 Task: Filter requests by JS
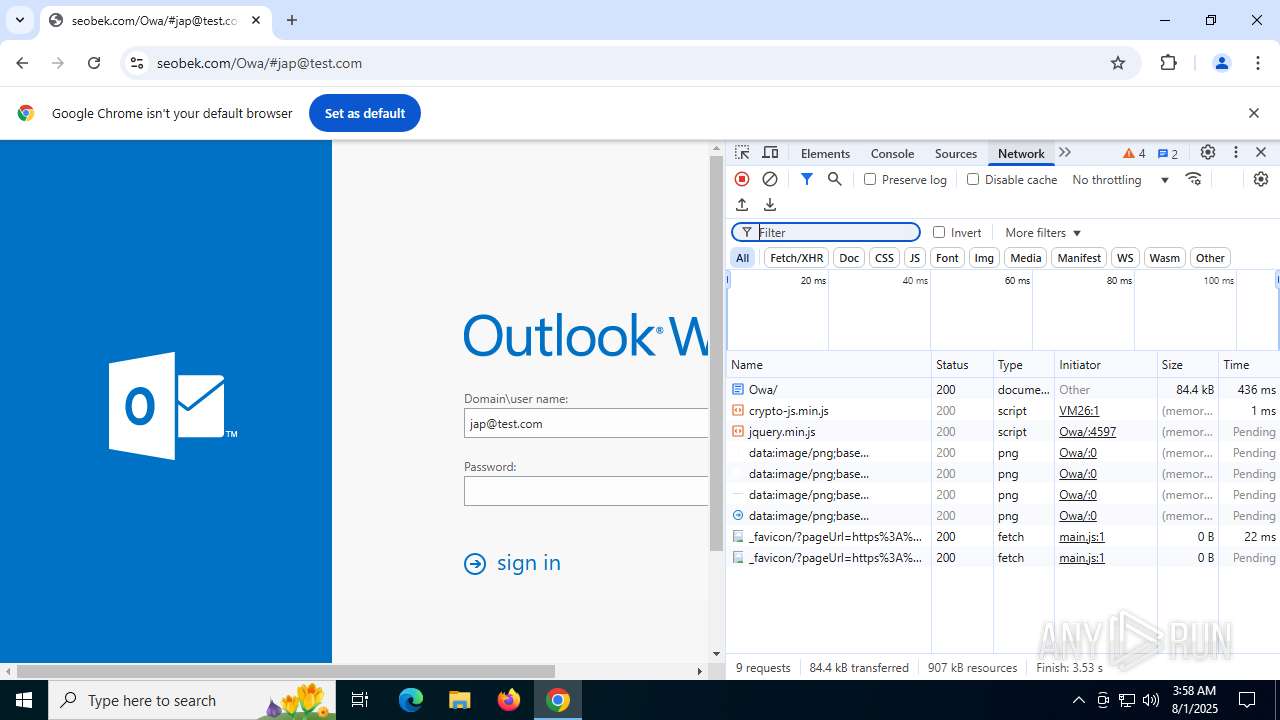pyautogui.click(x=914, y=258)
